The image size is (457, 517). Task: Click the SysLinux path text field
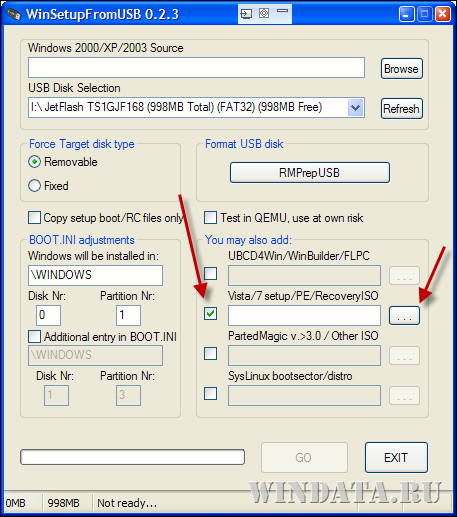(x=304, y=395)
